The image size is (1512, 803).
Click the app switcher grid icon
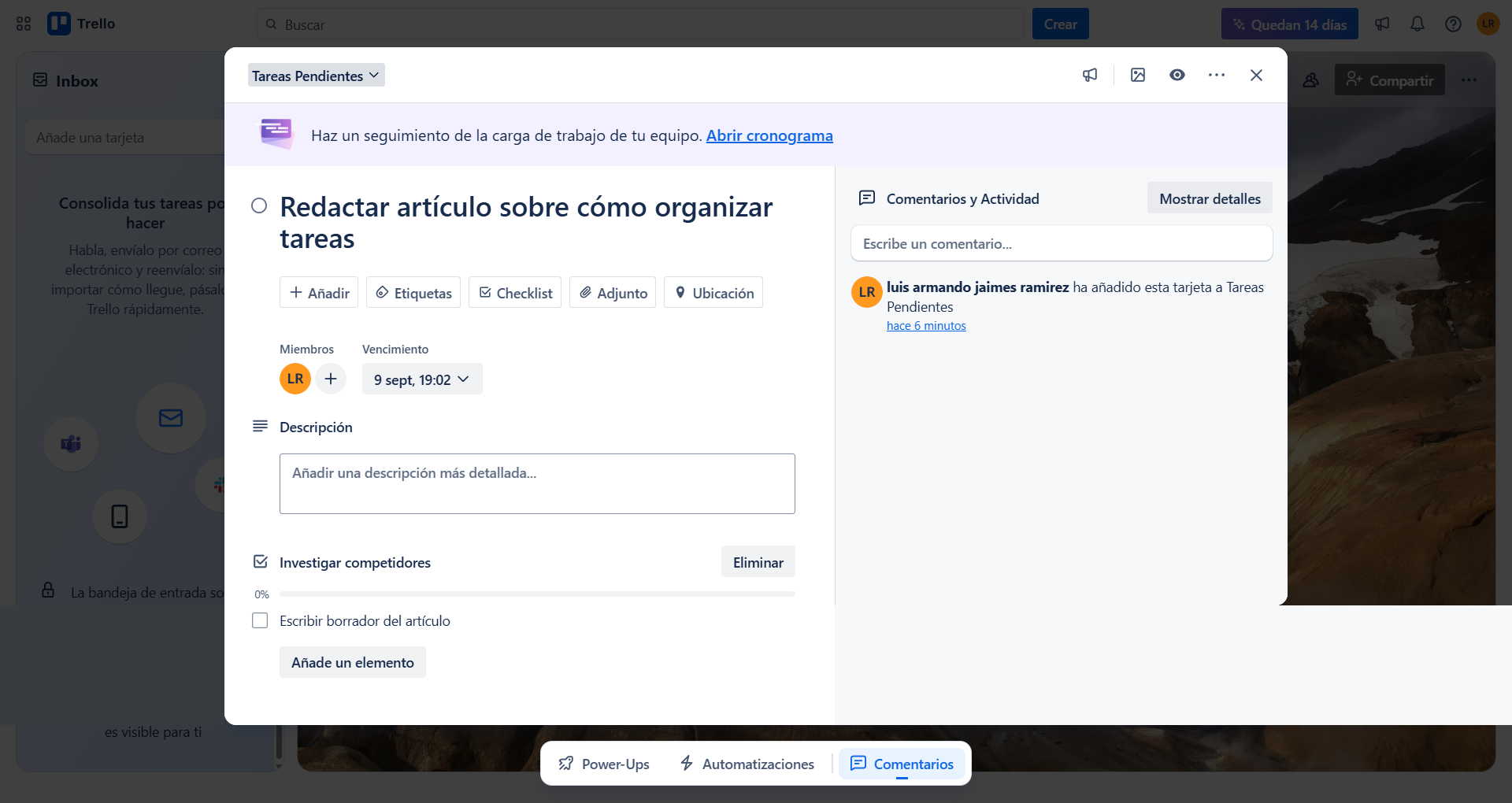[24, 24]
